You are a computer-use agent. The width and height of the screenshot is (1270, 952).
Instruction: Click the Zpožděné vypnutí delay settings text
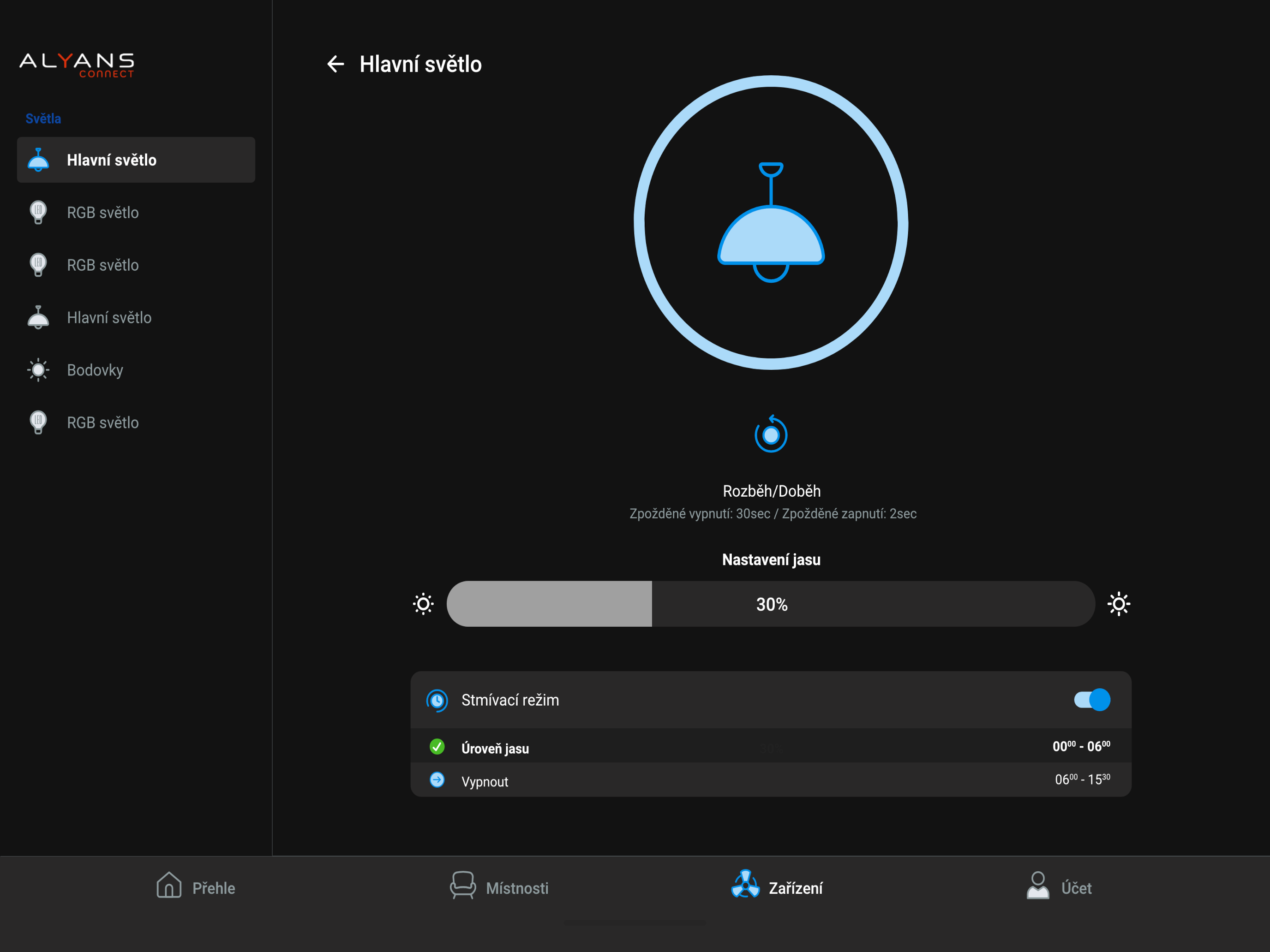click(x=773, y=513)
